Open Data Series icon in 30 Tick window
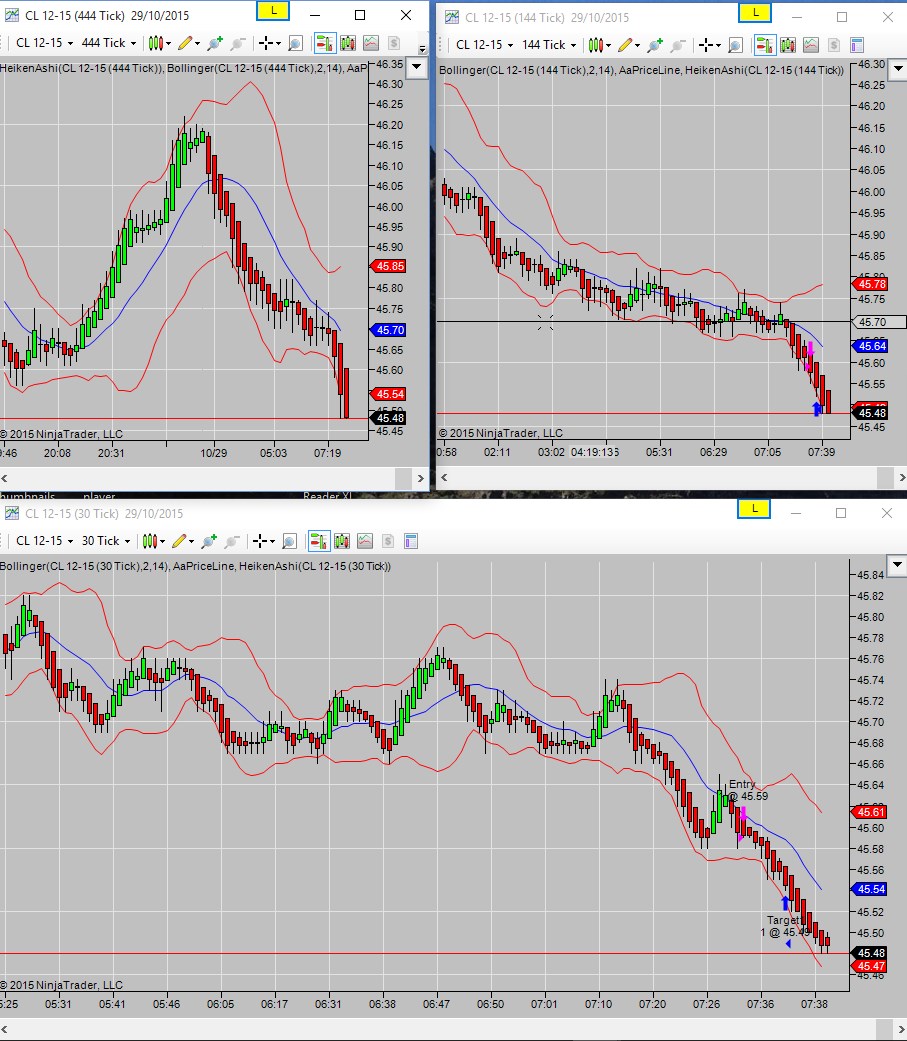The image size is (907, 1041). pos(342,541)
